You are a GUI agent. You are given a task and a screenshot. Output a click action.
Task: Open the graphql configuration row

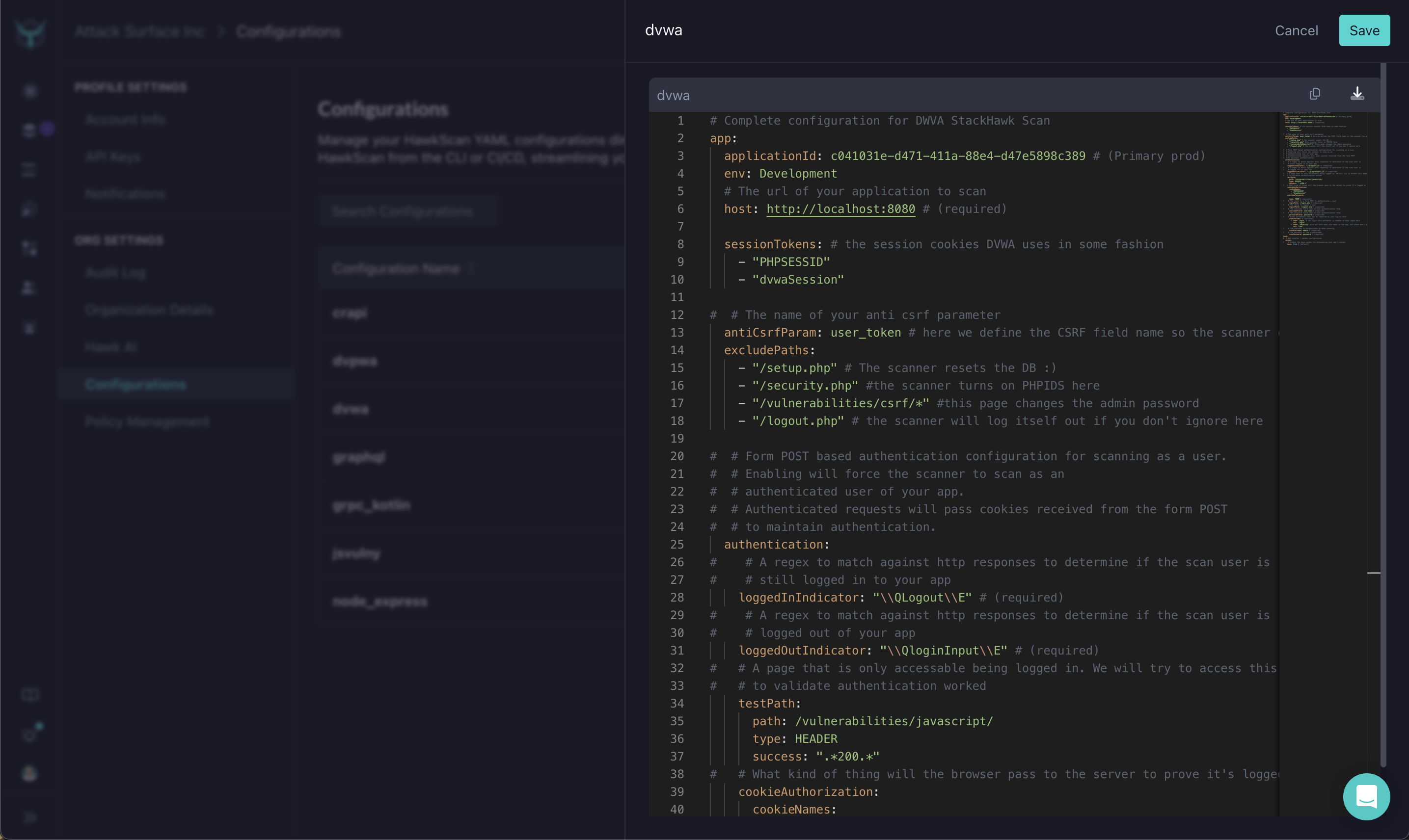(472, 457)
